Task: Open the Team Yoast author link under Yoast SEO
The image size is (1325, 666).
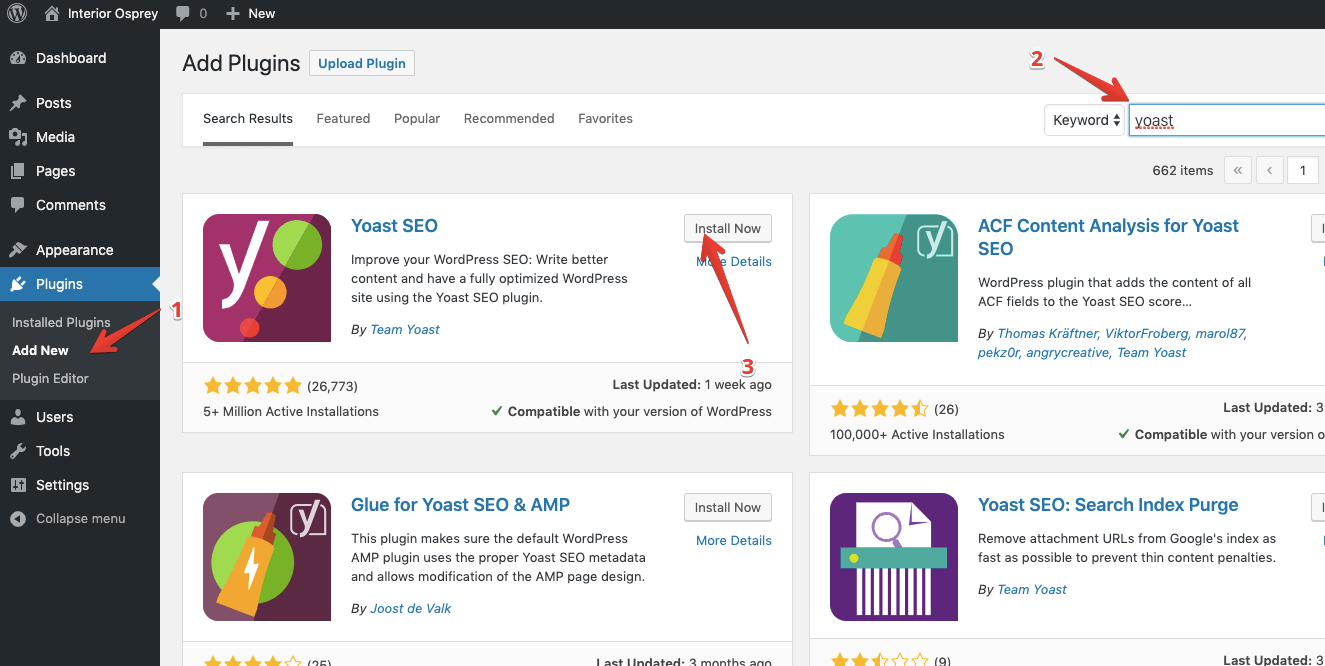Action: click(x=405, y=329)
